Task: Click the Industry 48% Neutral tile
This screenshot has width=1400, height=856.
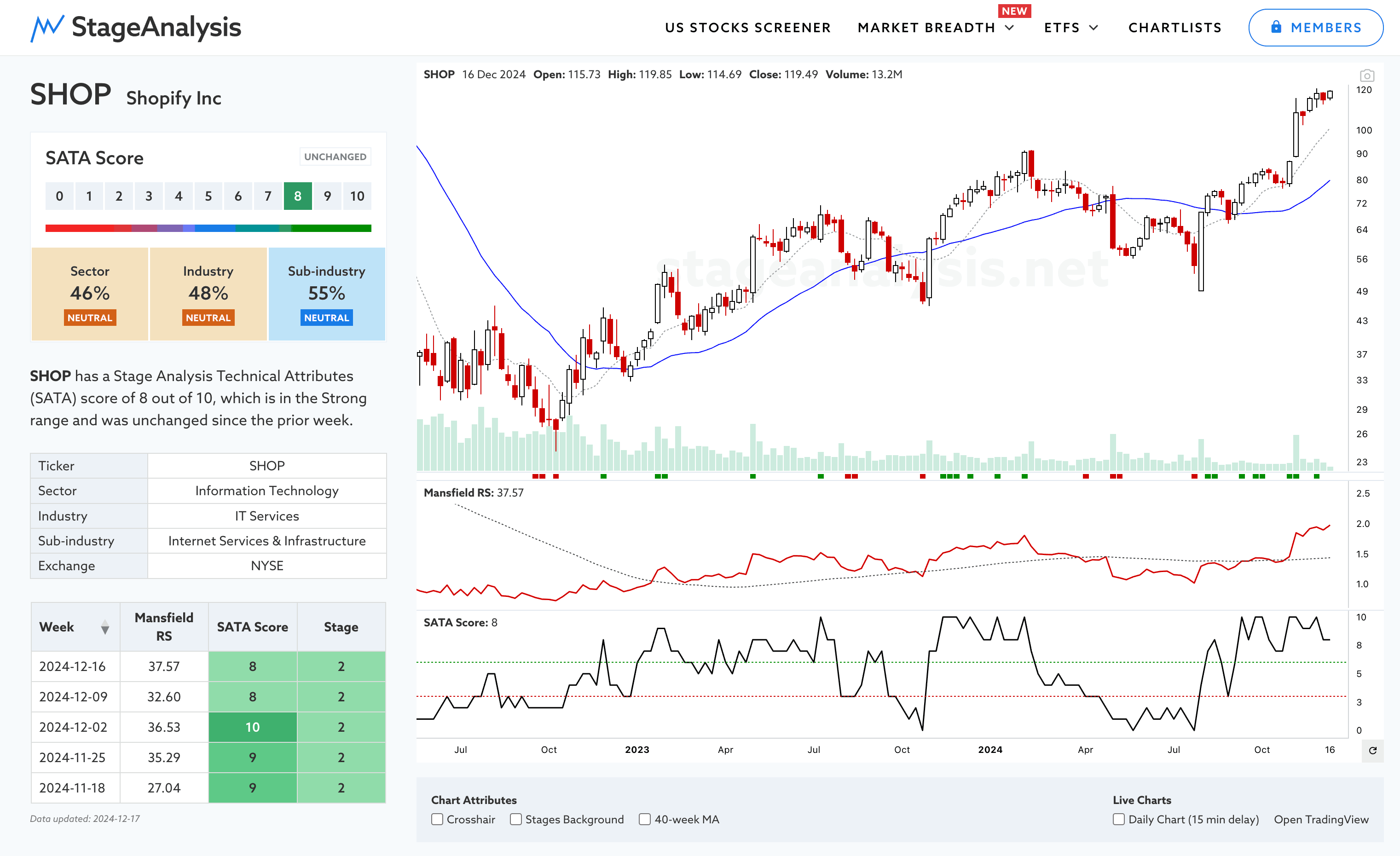Action: click(x=208, y=294)
